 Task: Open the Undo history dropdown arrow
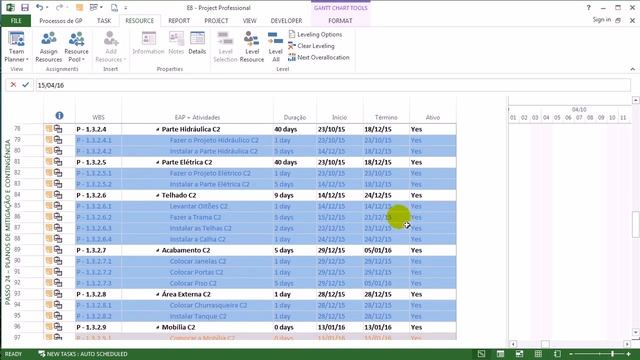click(x=47, y=7)
